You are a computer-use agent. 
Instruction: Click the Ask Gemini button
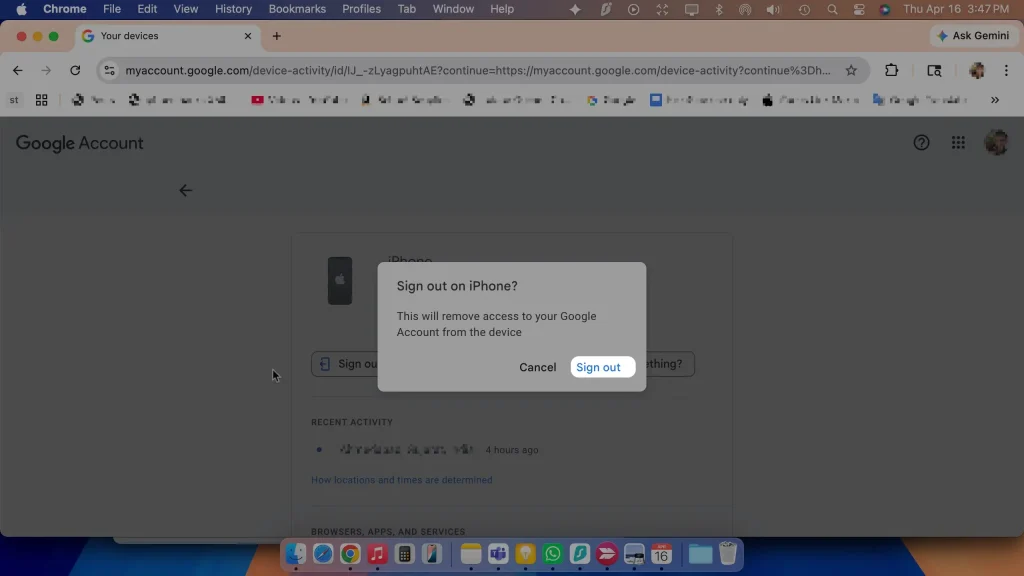(x=973, y=36)
